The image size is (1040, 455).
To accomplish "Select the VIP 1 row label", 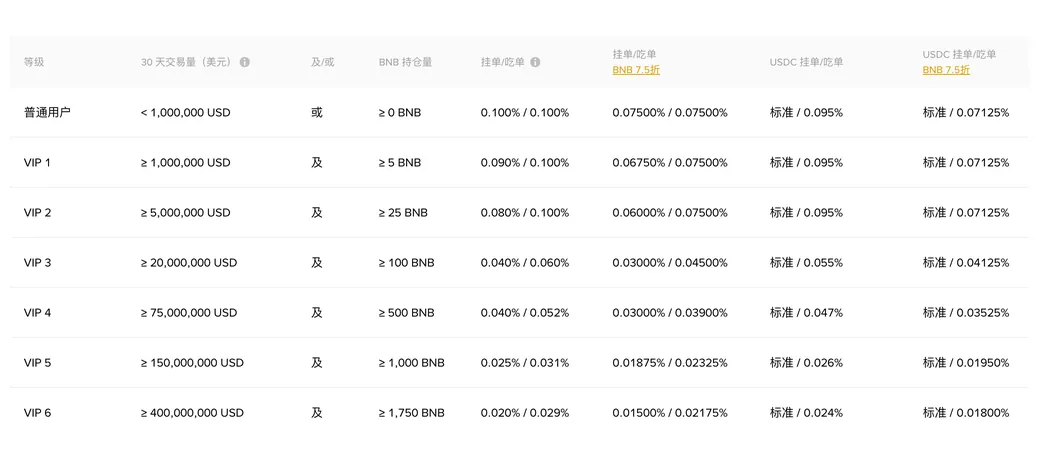I will point(37,162).
